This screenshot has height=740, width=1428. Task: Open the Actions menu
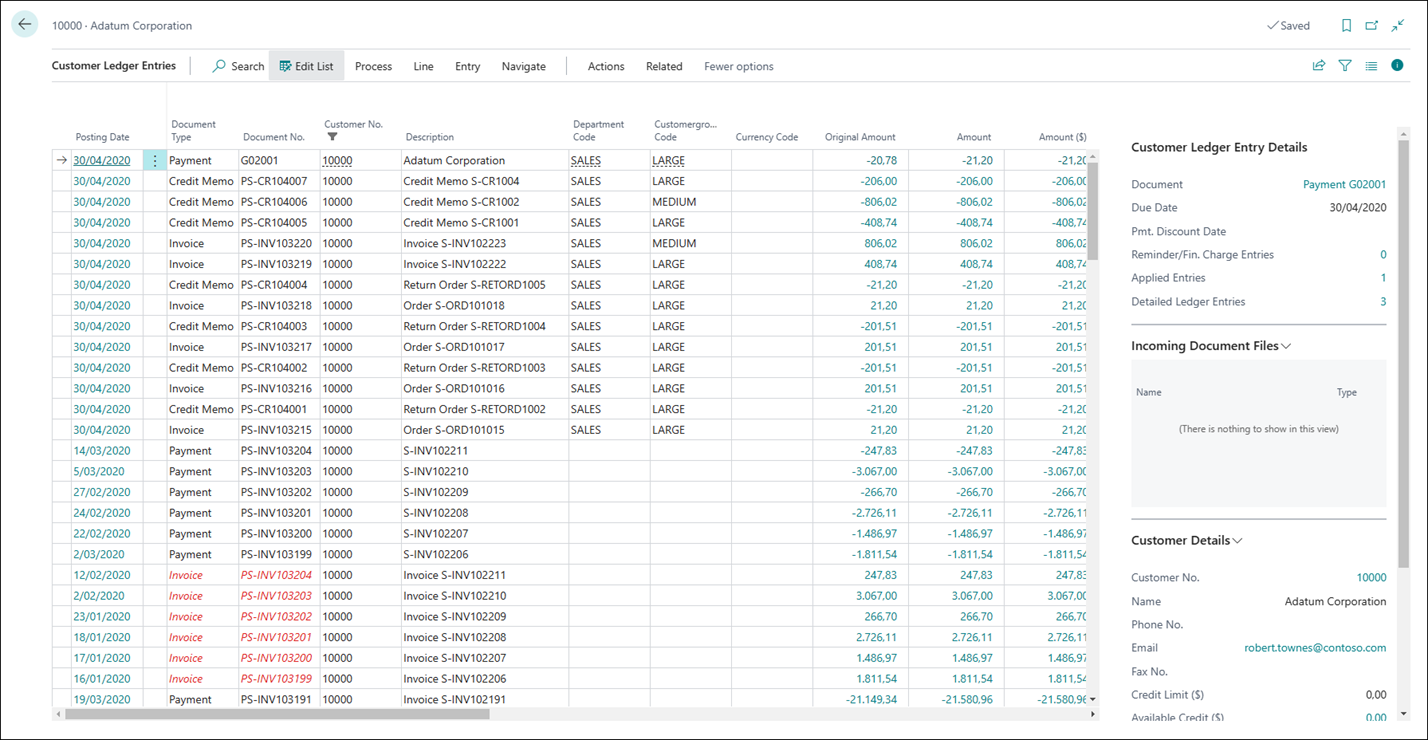tap(605, 66)
